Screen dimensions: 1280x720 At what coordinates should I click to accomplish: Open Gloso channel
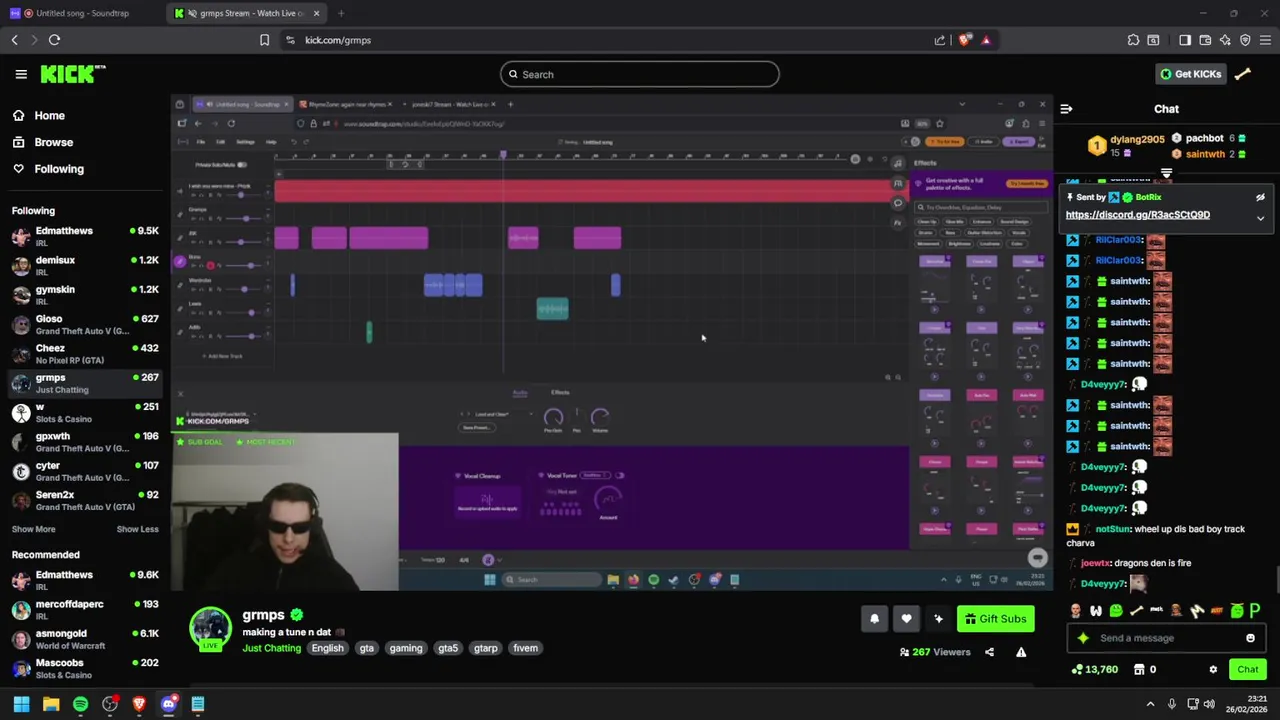[85, 324]
